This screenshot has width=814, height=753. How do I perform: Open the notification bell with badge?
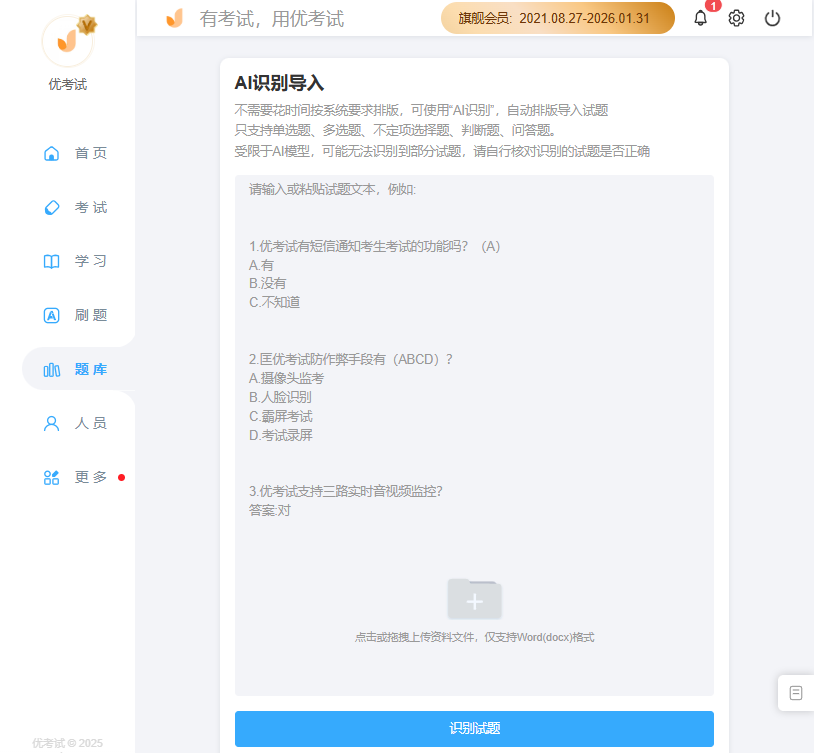[701, 18]
